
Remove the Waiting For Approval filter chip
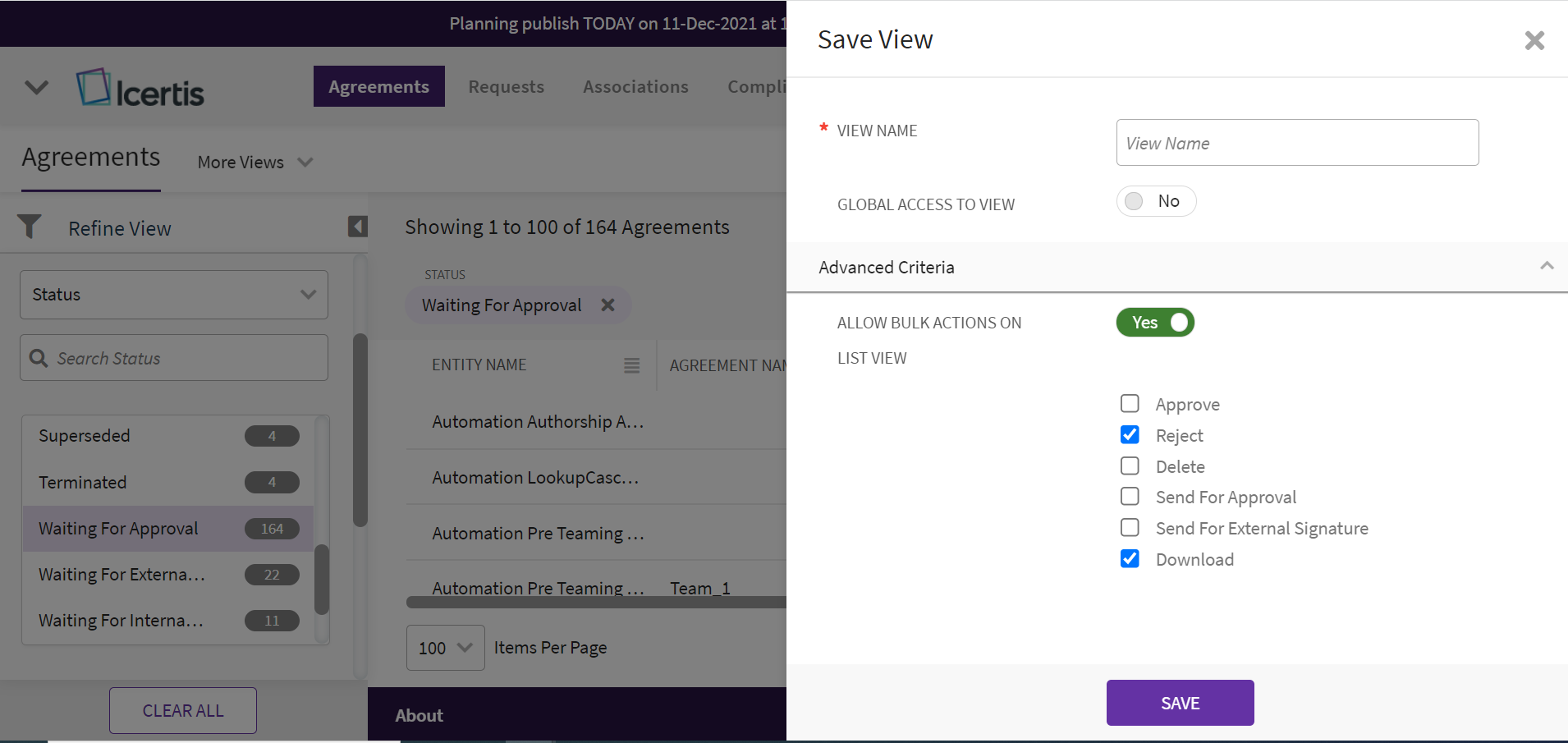607,305
